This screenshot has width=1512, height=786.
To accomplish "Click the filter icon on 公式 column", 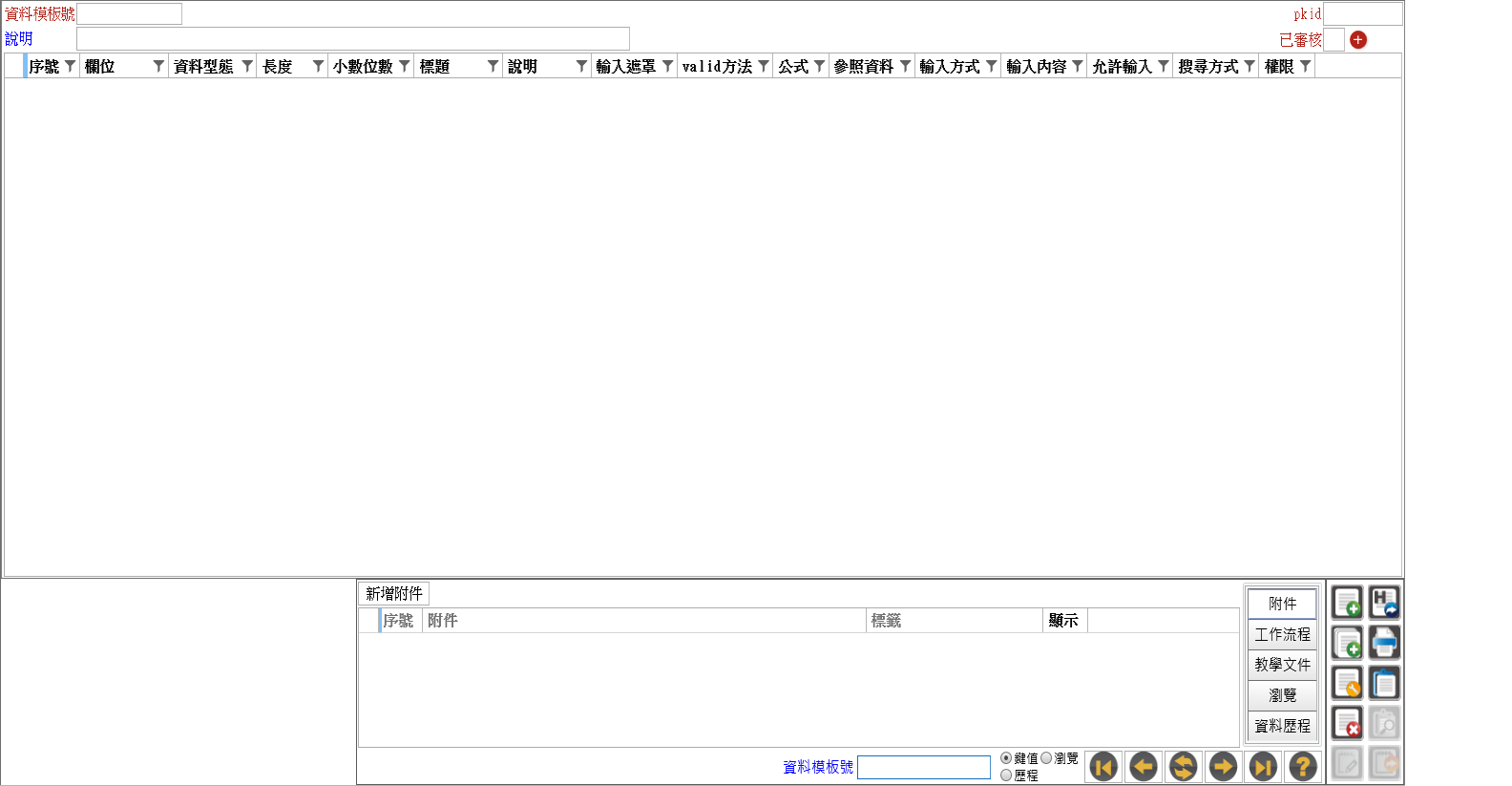I will pos(819,66).
